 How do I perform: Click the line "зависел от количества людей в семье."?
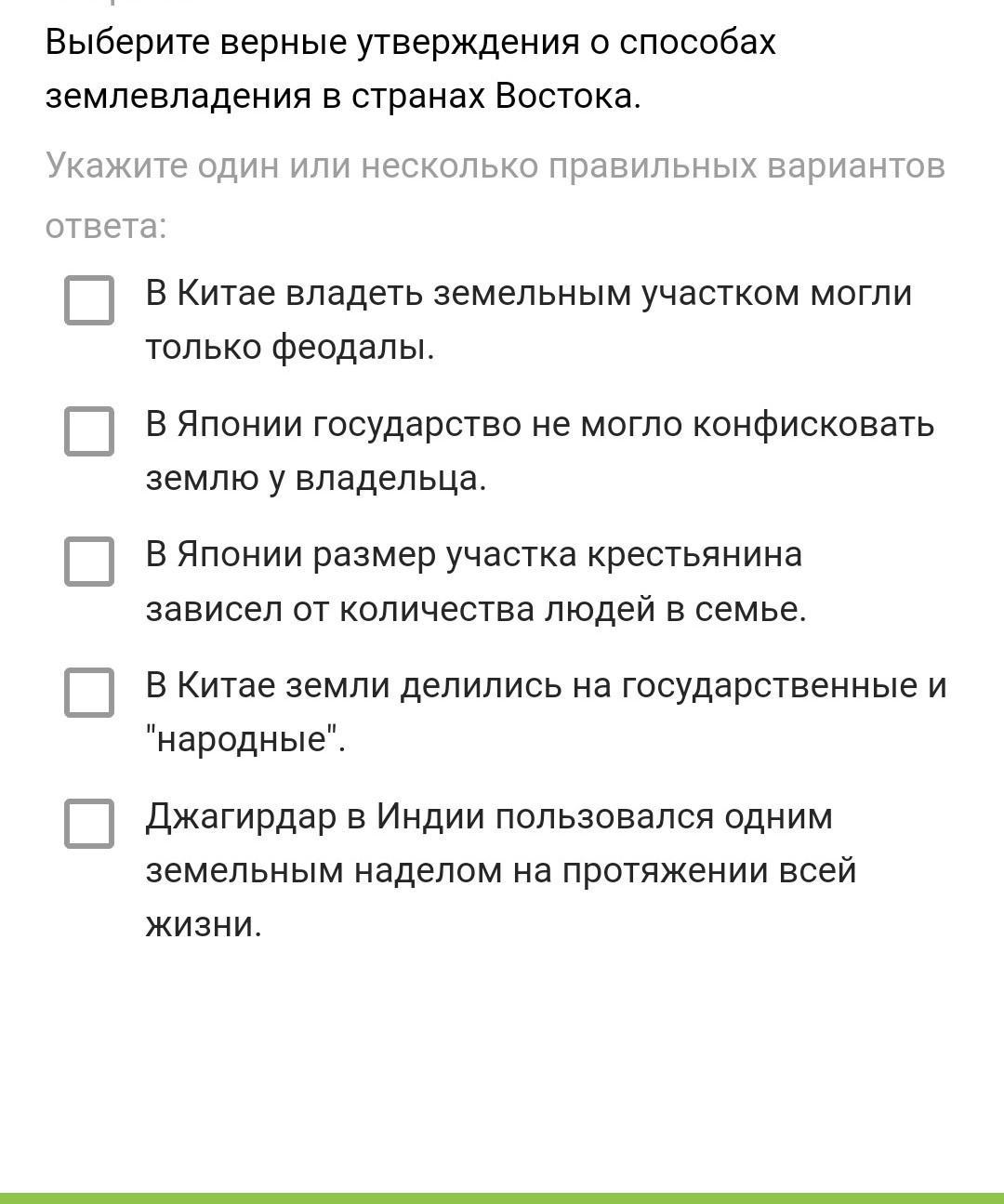[x=476, y=610]
